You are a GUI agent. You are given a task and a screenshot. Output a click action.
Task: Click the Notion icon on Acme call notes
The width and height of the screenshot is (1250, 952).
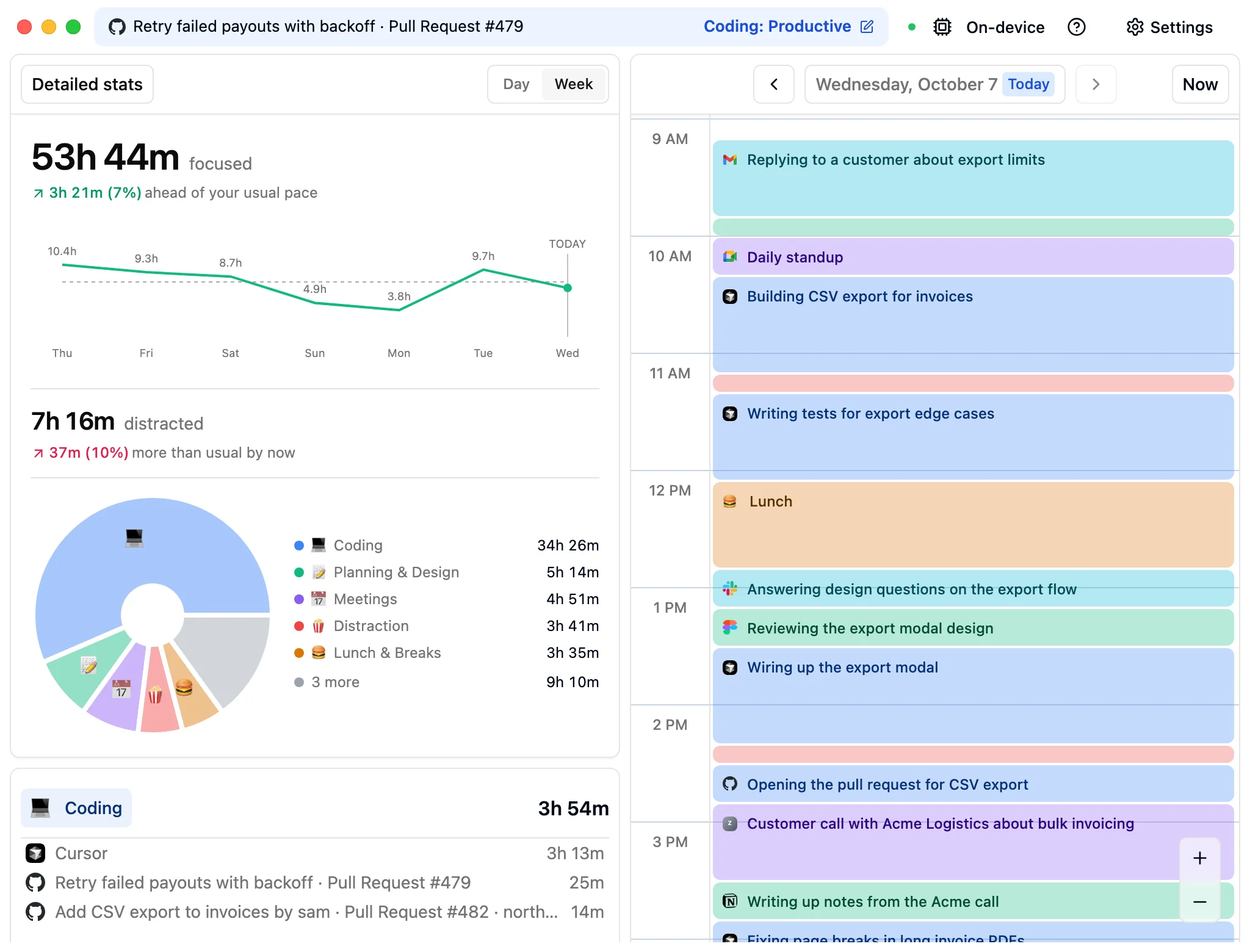730,901
